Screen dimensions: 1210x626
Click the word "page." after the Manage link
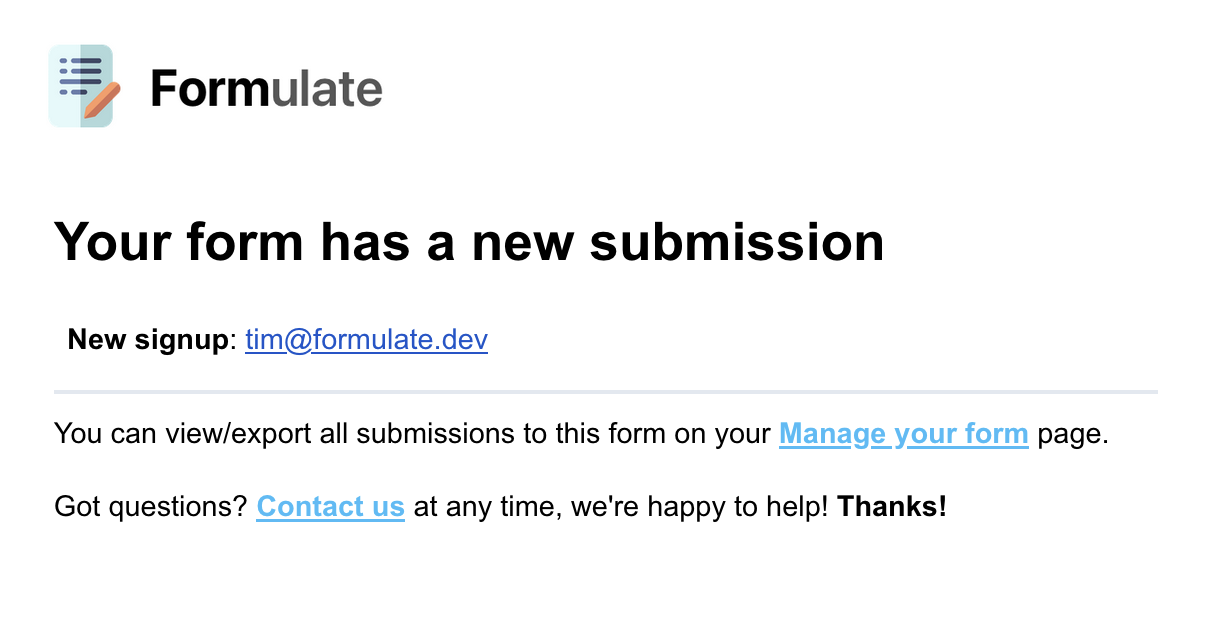coord(1073,434)
